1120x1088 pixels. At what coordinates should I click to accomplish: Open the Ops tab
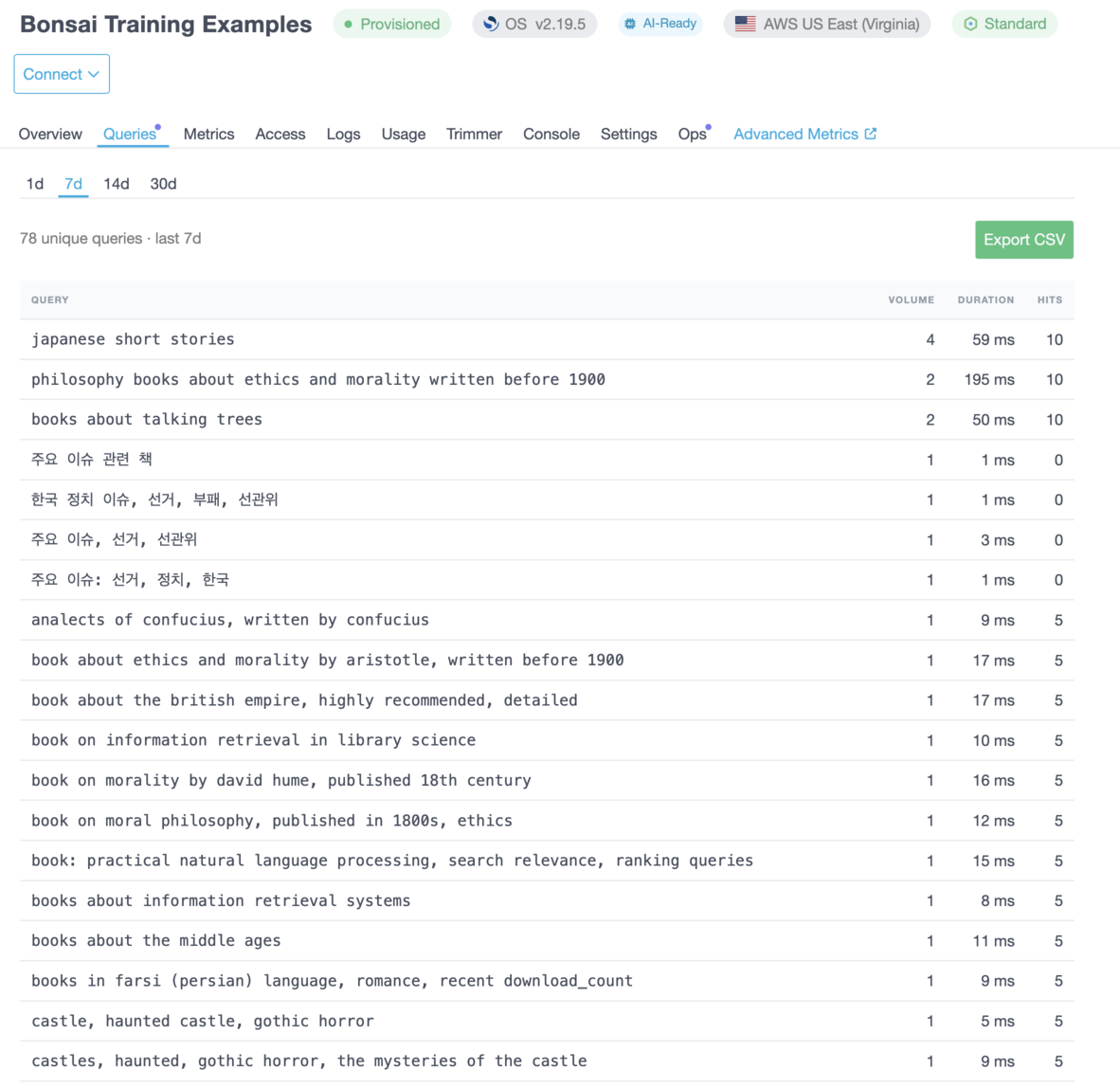692,134
